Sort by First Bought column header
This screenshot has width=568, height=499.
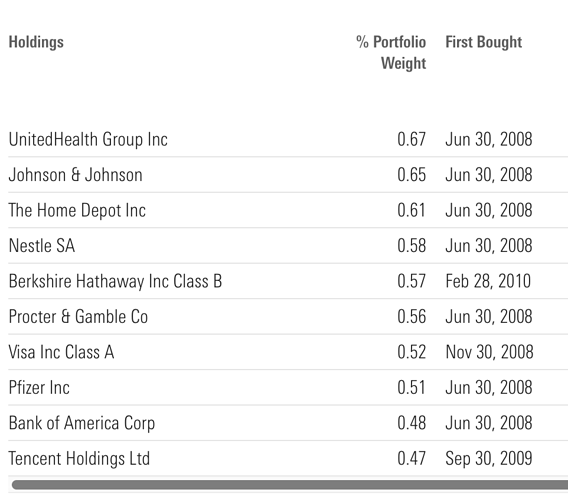484,42
